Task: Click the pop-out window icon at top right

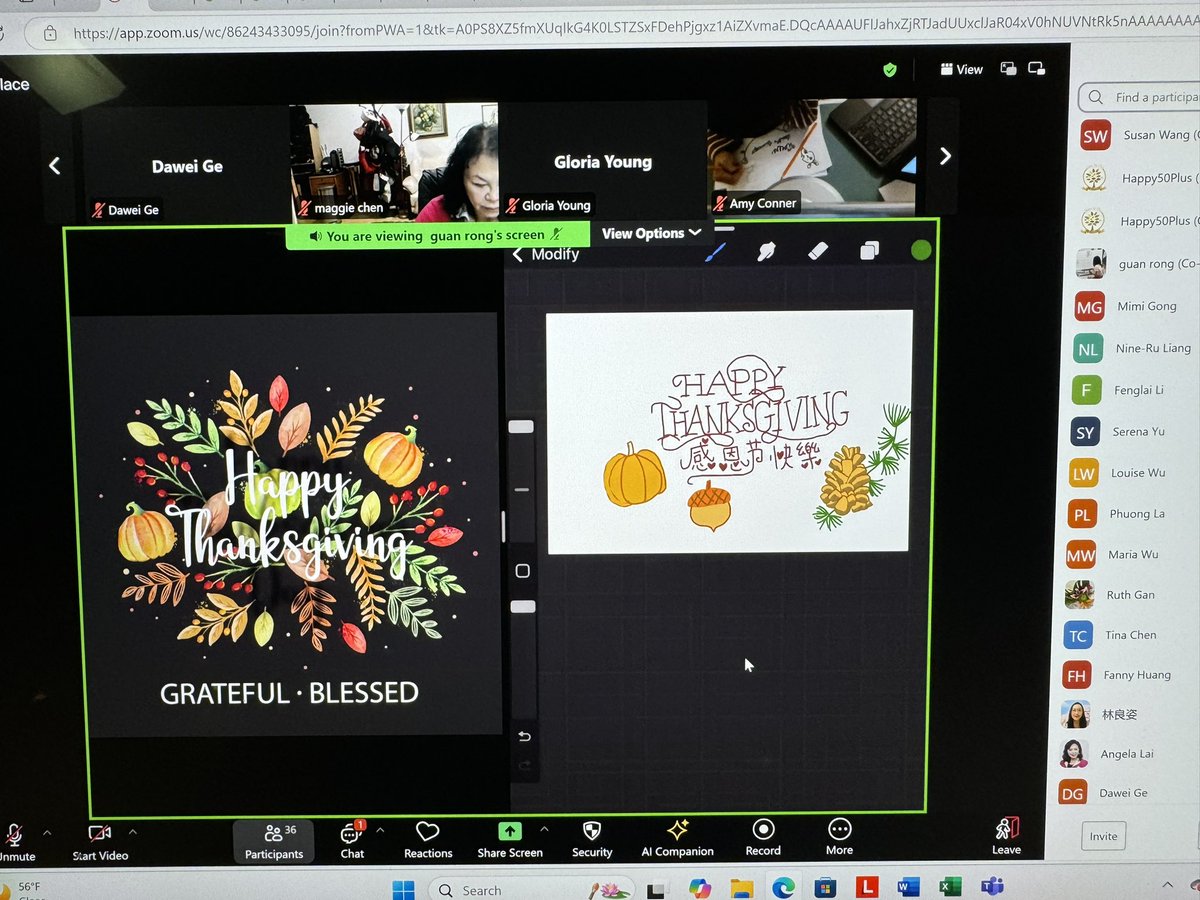Action: pyautogui.click(x=1036, y=69)
